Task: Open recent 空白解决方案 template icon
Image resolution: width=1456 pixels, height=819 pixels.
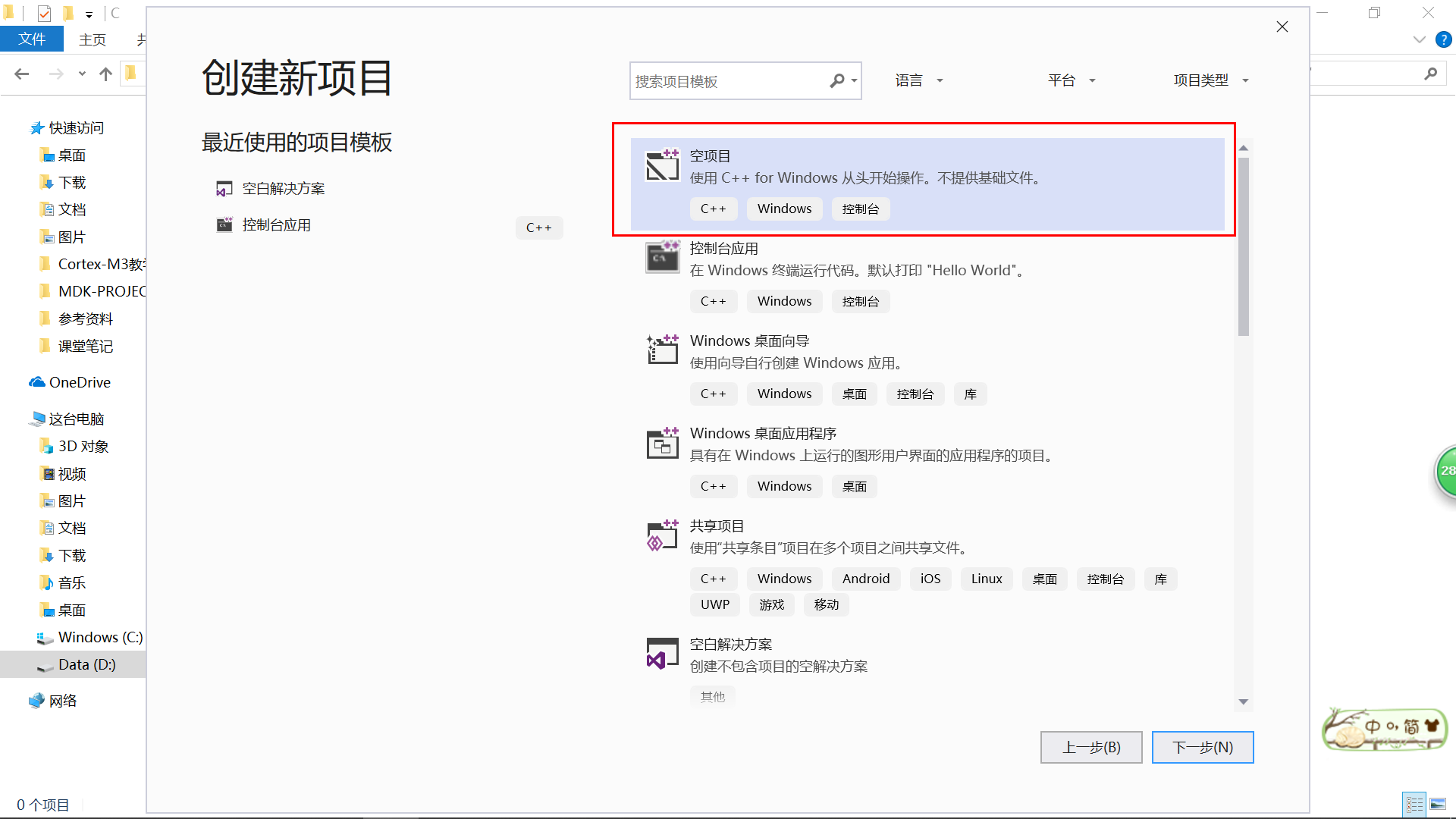Action: coord(224,189)
